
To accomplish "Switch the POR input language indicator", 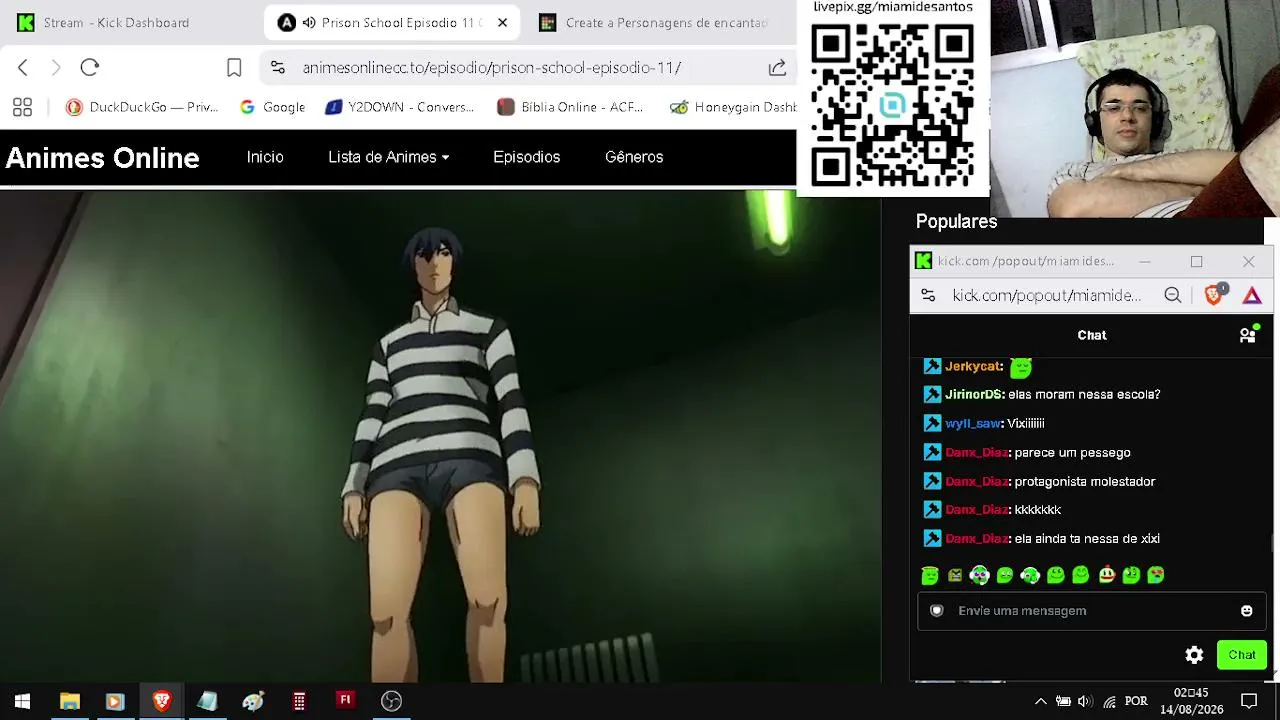I will click(1136, 701).
